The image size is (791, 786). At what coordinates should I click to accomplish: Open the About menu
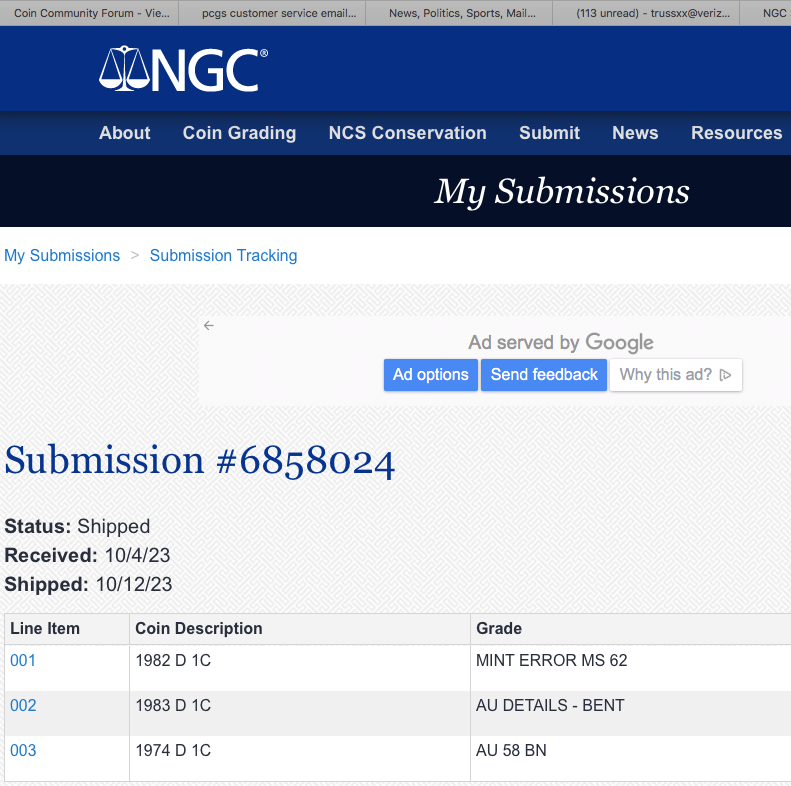pyautogui.click(x=125, y=133)
